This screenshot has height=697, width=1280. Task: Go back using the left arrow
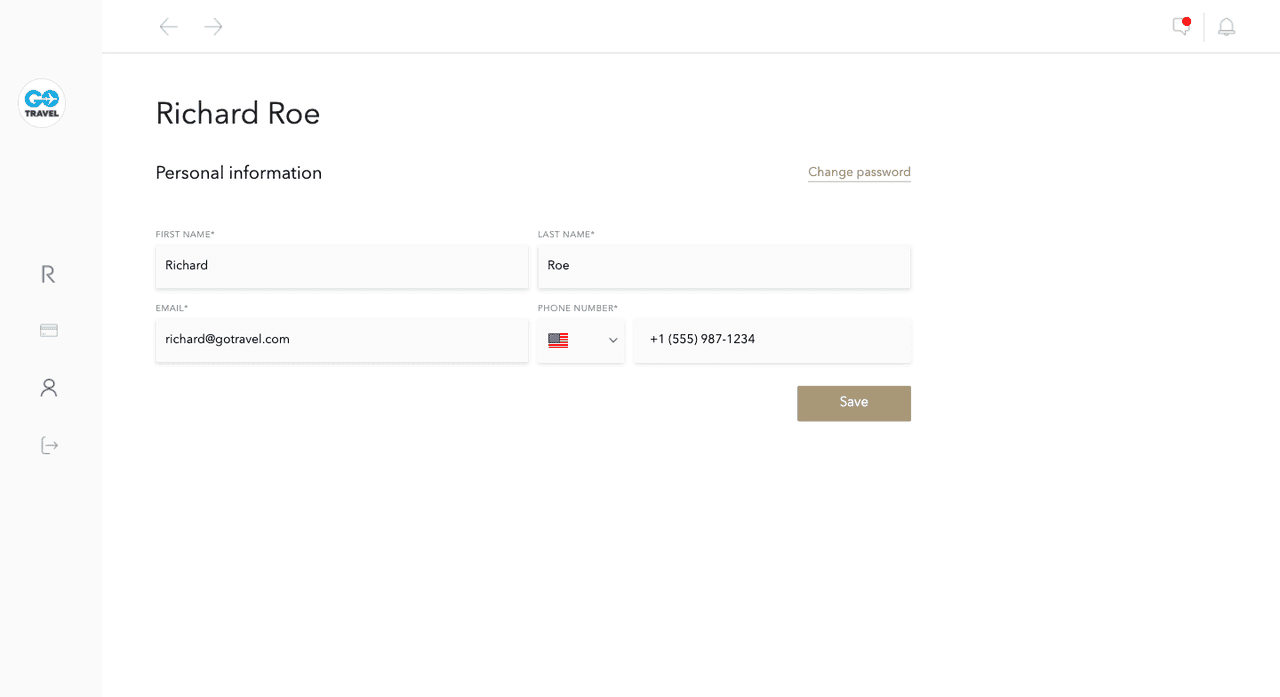tap(168, 27)
